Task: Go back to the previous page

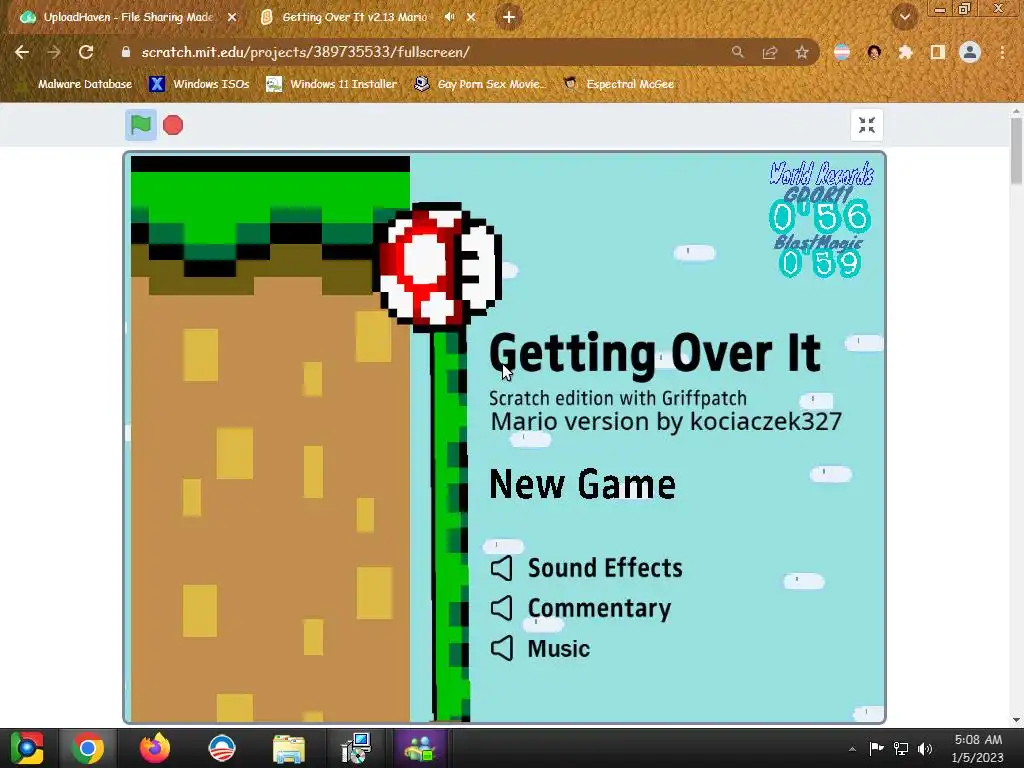Action: point(22,52)
